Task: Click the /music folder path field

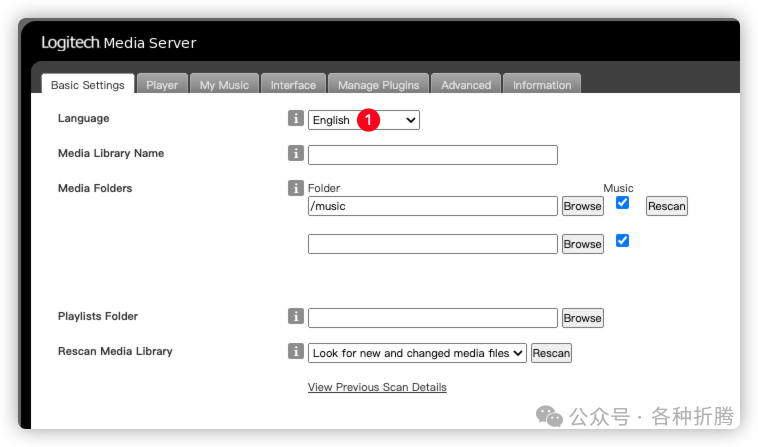Action: click(x=433, y=206)
